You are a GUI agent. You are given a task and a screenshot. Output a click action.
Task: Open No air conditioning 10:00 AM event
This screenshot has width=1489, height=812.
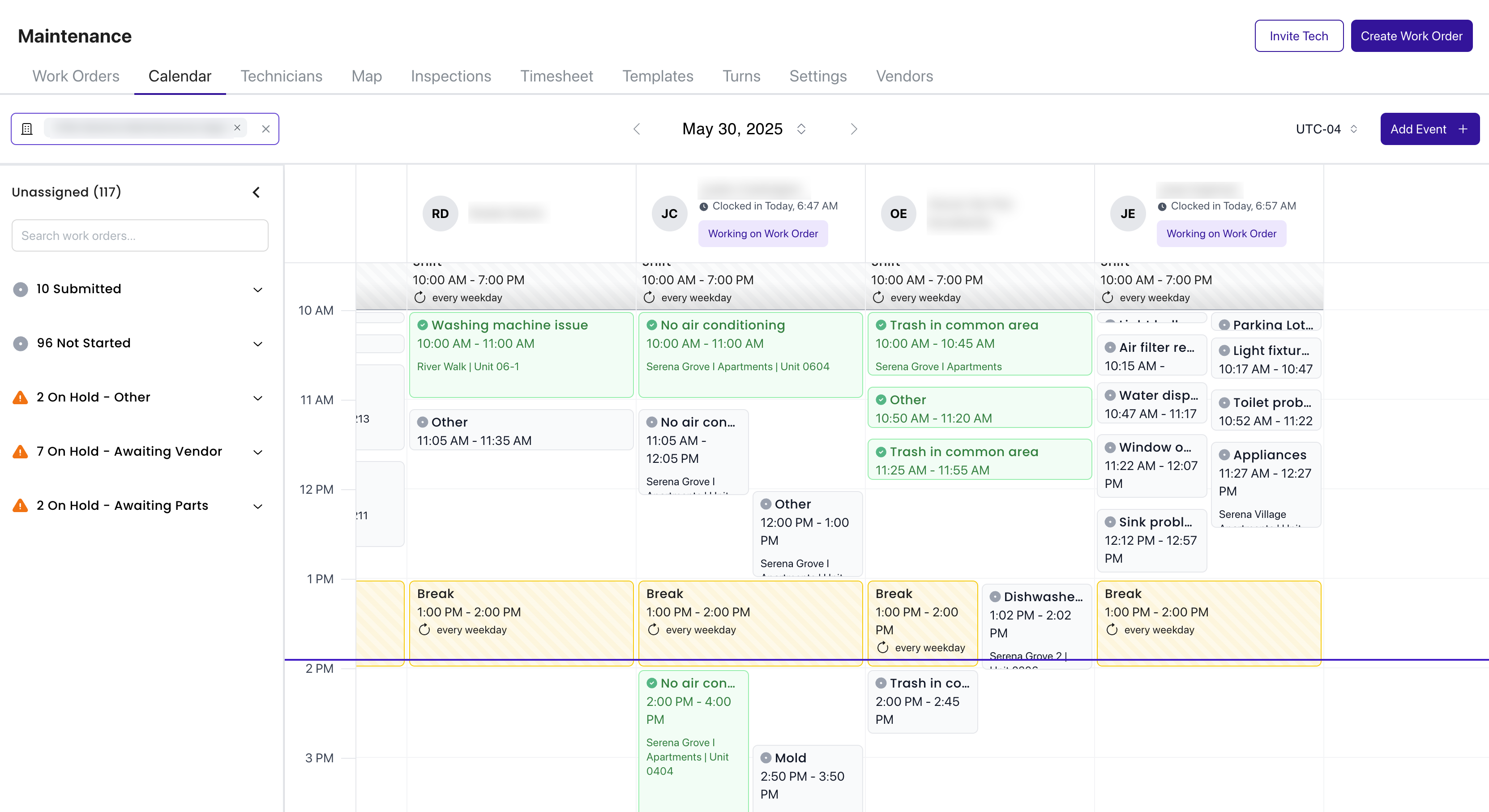(x=750, y=354)
